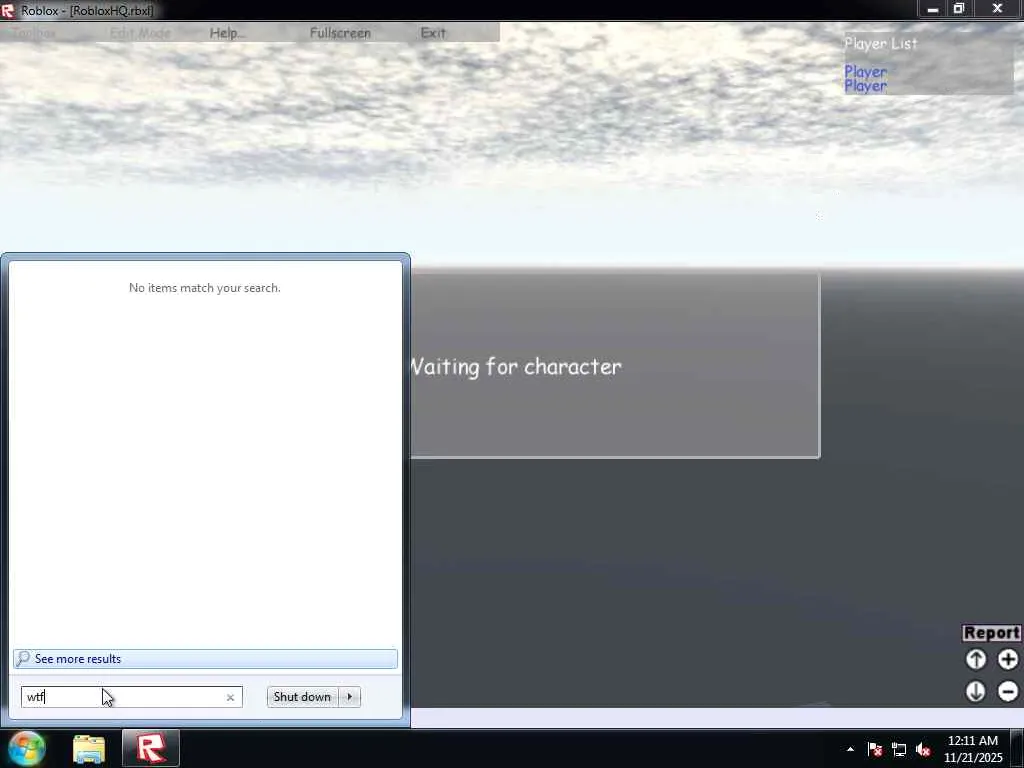
Task: Click the Shut down button
Action: [302, 697]
